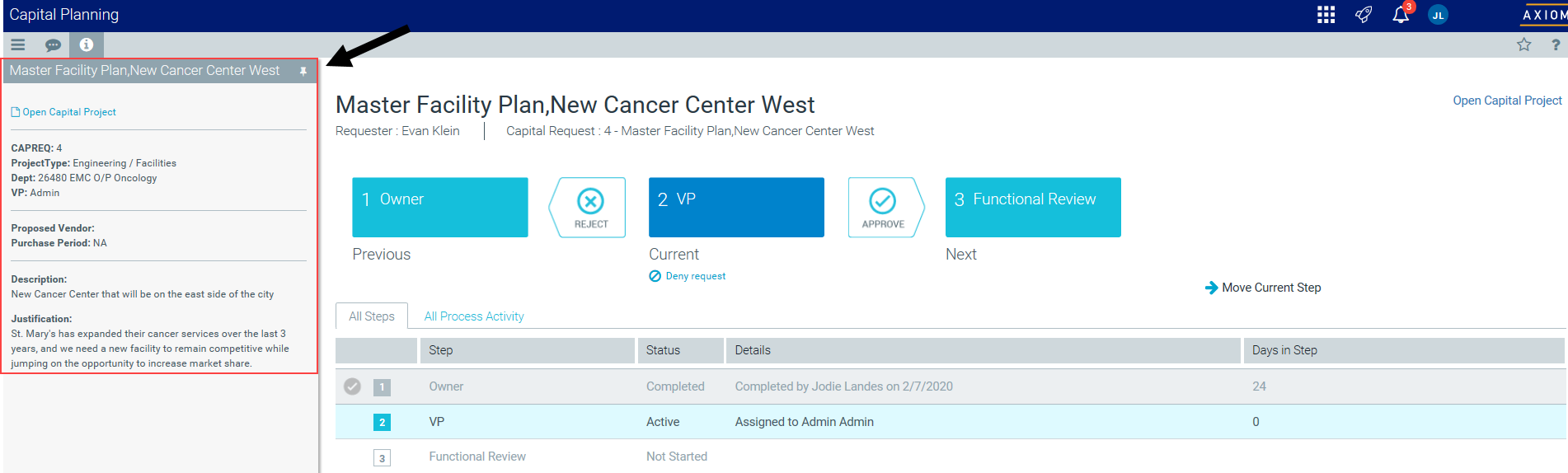Mark page as favorite with star icon
The image size is (1568, 473).
click(x=1523, y=44)
